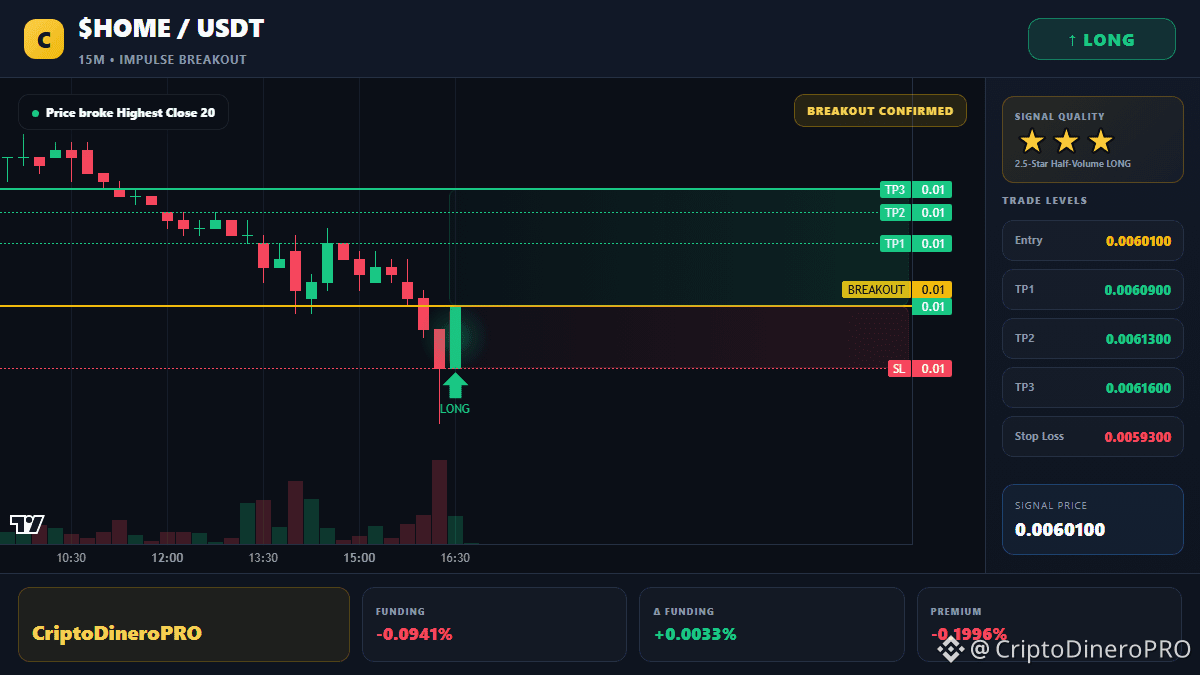Screen dimensions: 1200x675
Task: Click the Funding -0.0941% value
Action: tap(414, 634)
